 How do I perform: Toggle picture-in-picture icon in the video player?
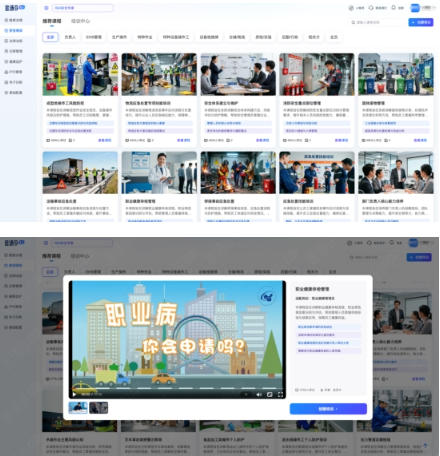pyautogui.click(x=269, y=395)
